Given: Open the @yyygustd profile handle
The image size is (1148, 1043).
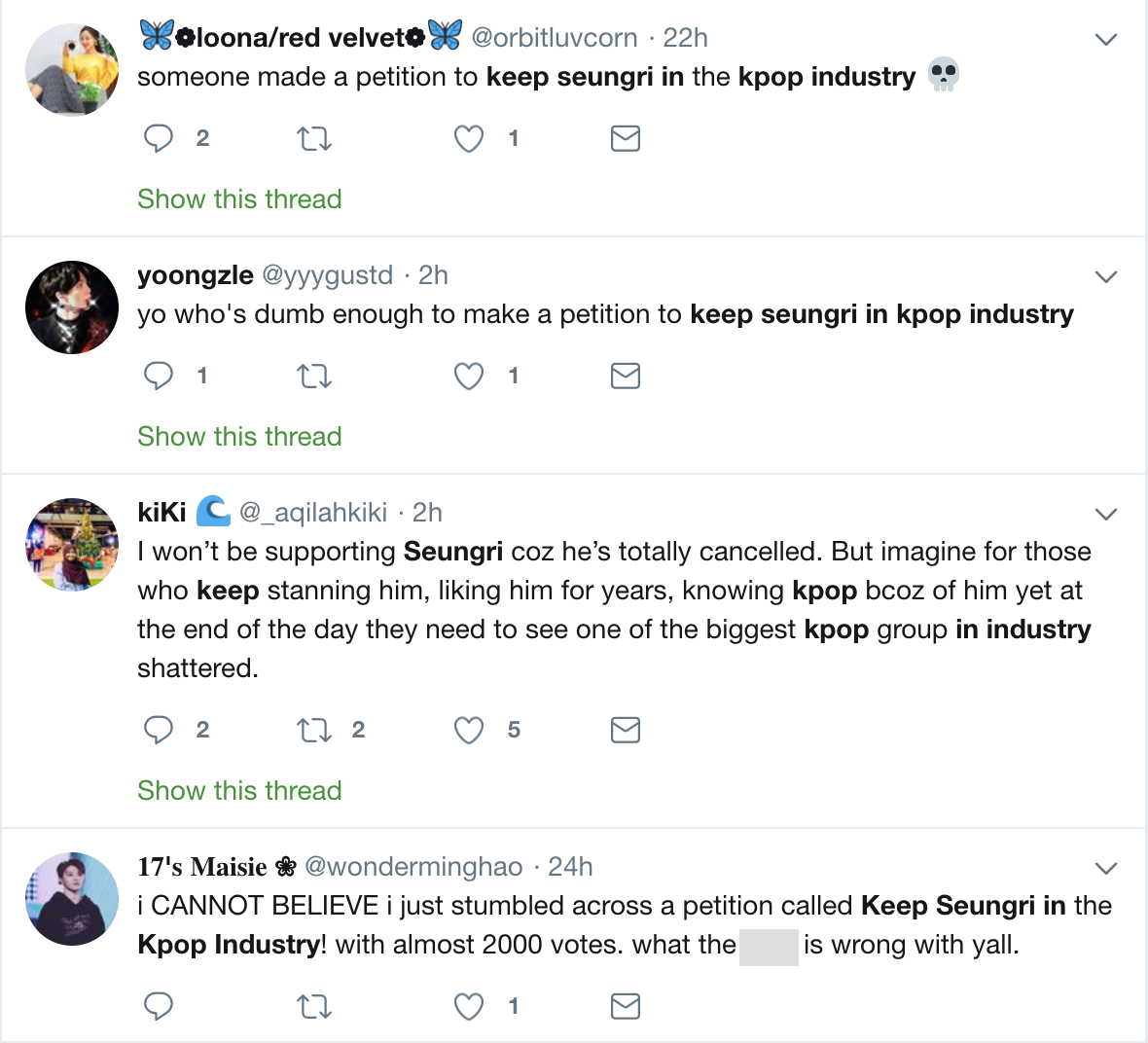Looking at the screenshot, I should 328,275.
